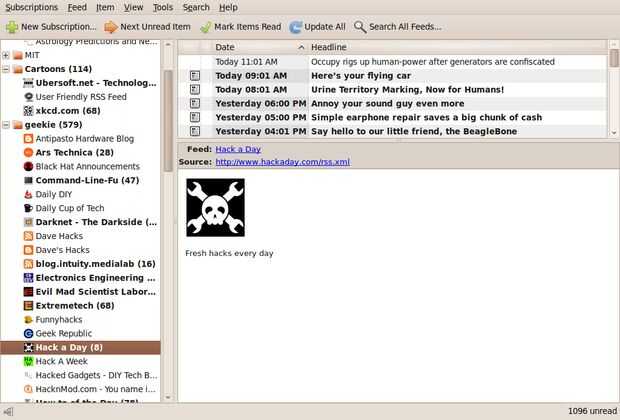Expand the MIT folder
The width and height of the screenshot is (620, 420).
pyautogui.click(x=6, y=55)
